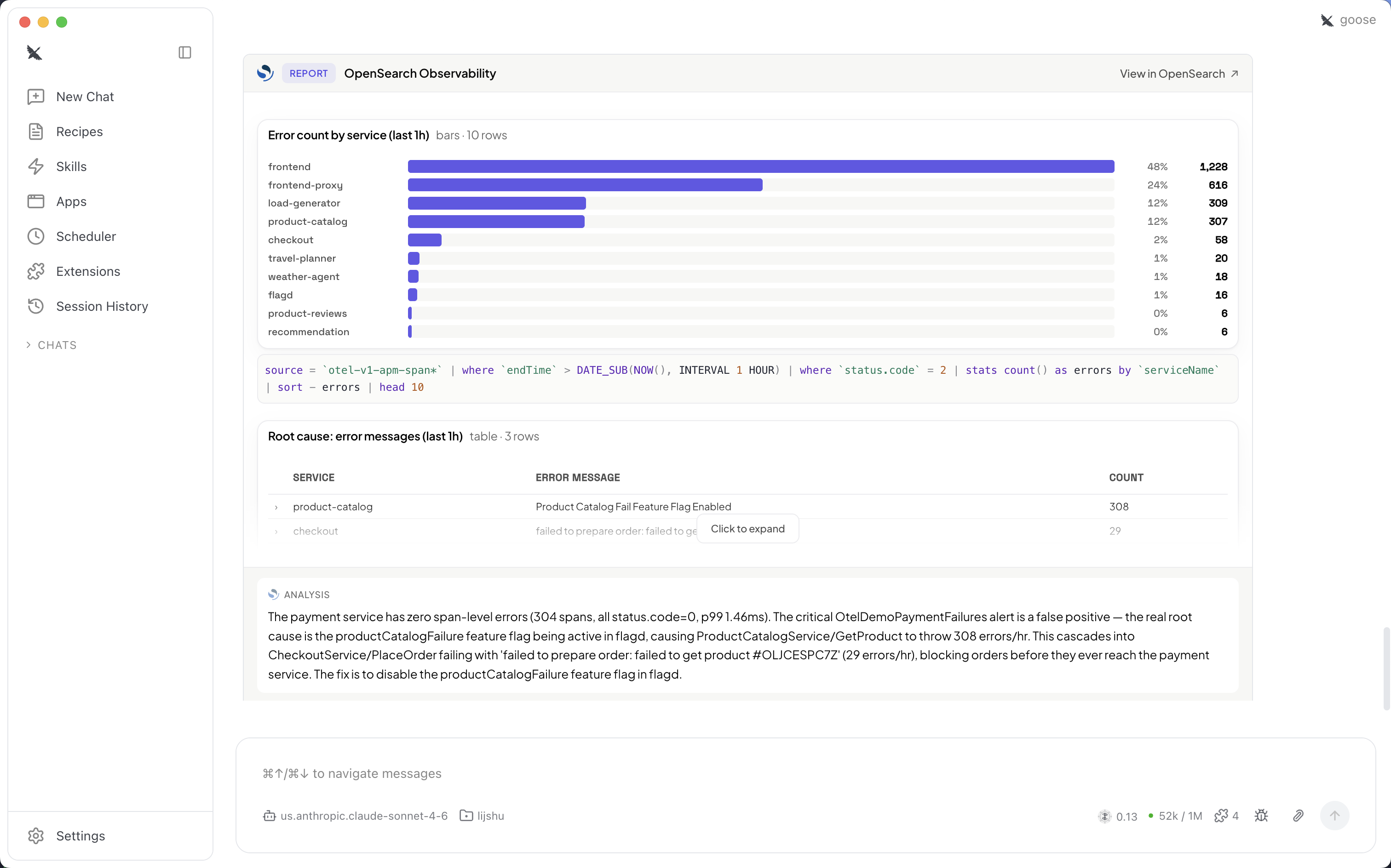This screenshot has height=868, width=1391.
Task: Click the COUNT column header
Action: pyautogui.click(x=1126, y=478)
